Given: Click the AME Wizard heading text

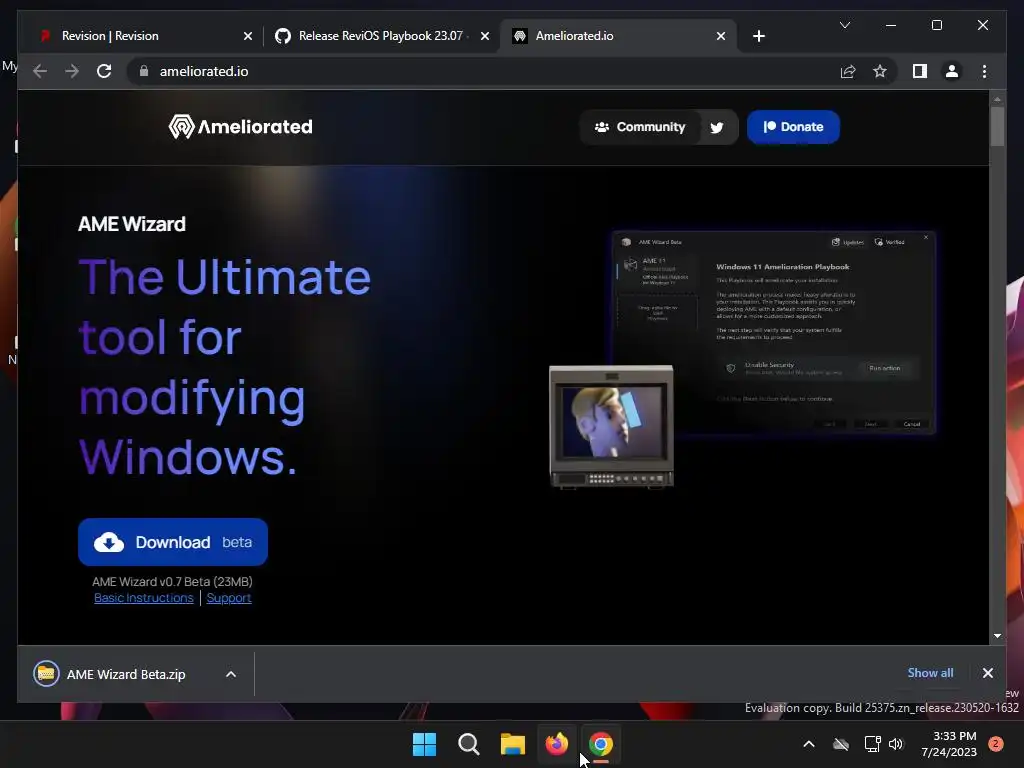Looking at the screenshot, I should (x=132, y=224).
